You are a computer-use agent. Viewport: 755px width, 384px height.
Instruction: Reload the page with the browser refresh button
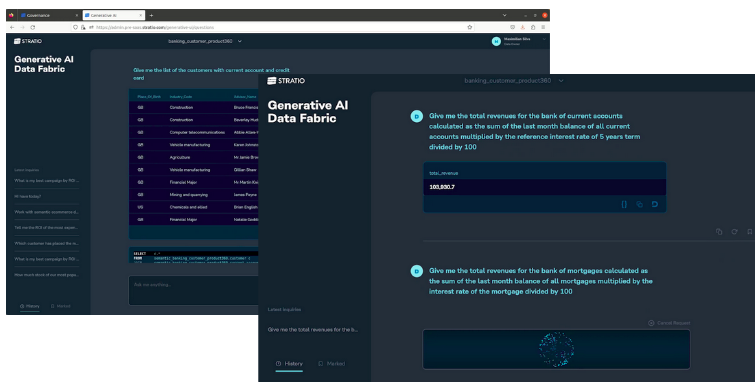[32, 27]
